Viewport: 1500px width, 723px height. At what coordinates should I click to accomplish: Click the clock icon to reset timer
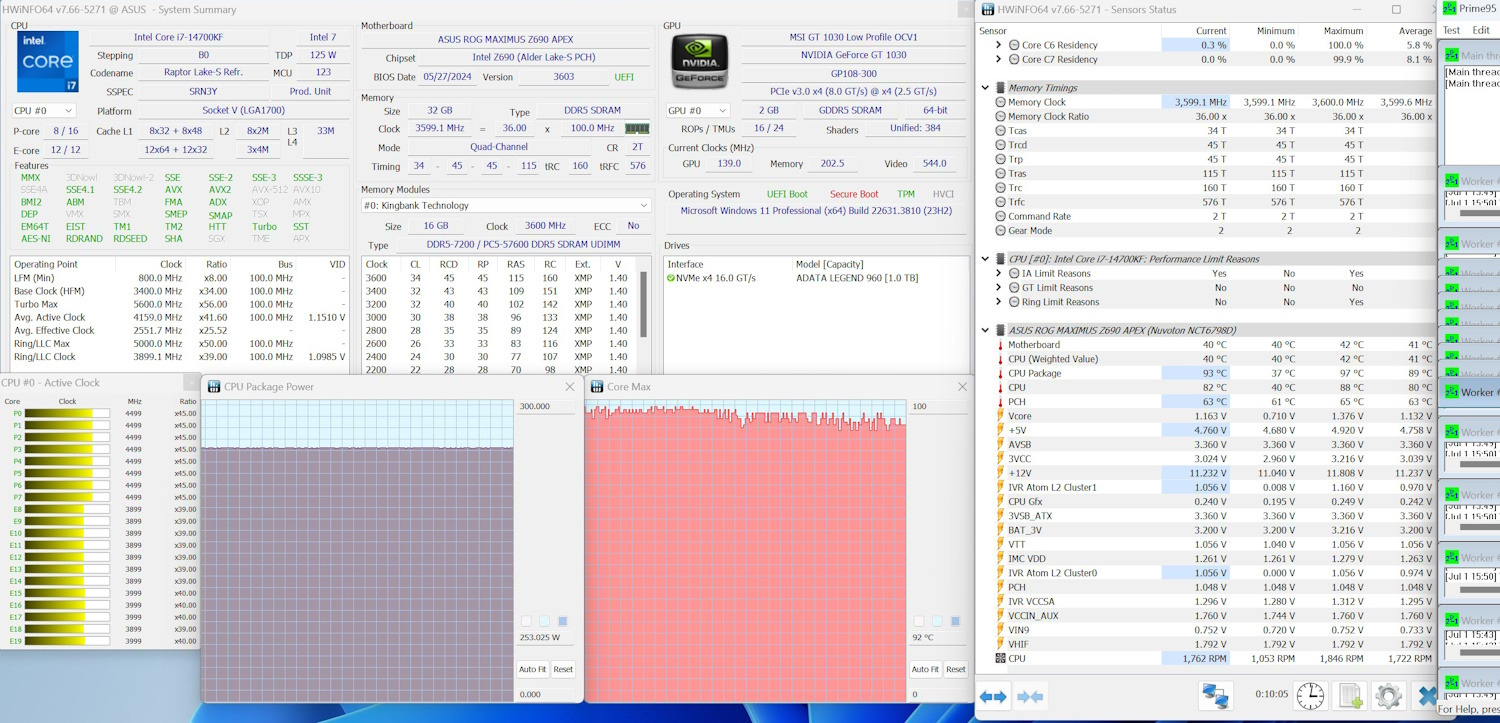tap(1310, 696)
